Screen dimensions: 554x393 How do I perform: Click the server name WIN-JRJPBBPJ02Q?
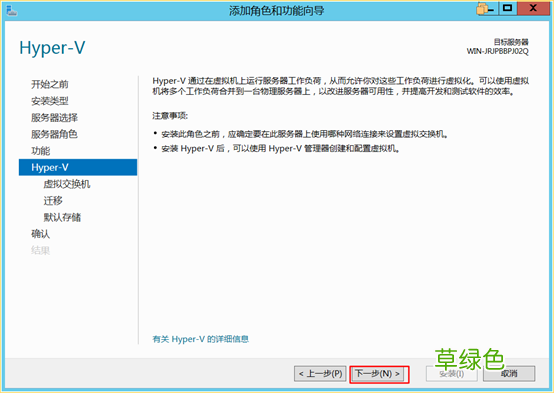tap(497, 52)
